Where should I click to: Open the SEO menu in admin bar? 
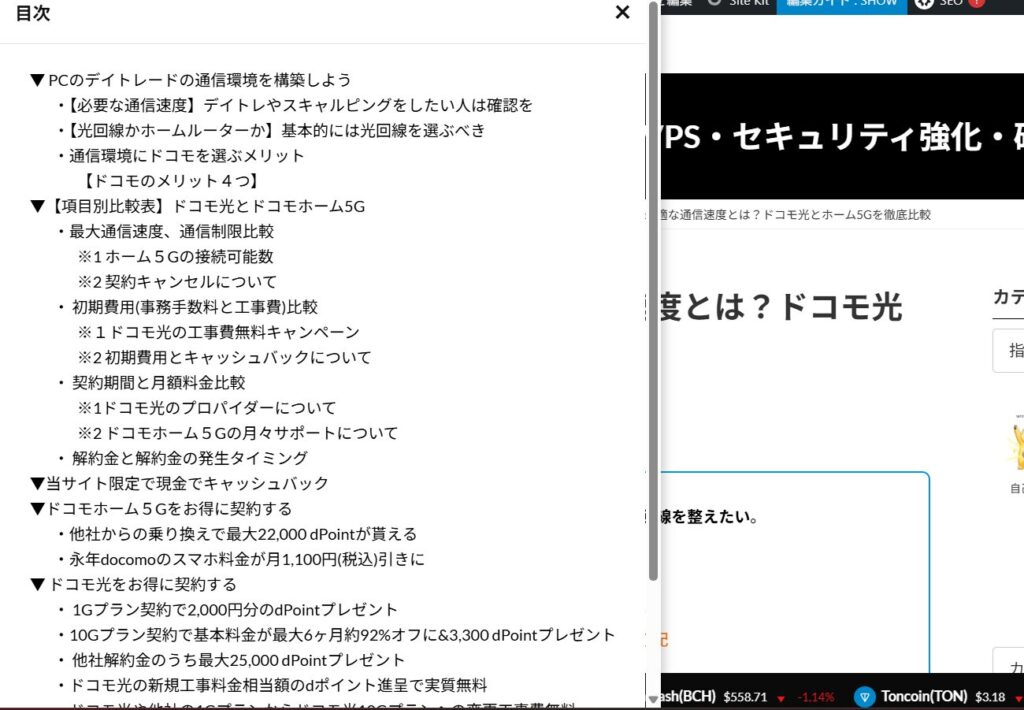(951, 3)
